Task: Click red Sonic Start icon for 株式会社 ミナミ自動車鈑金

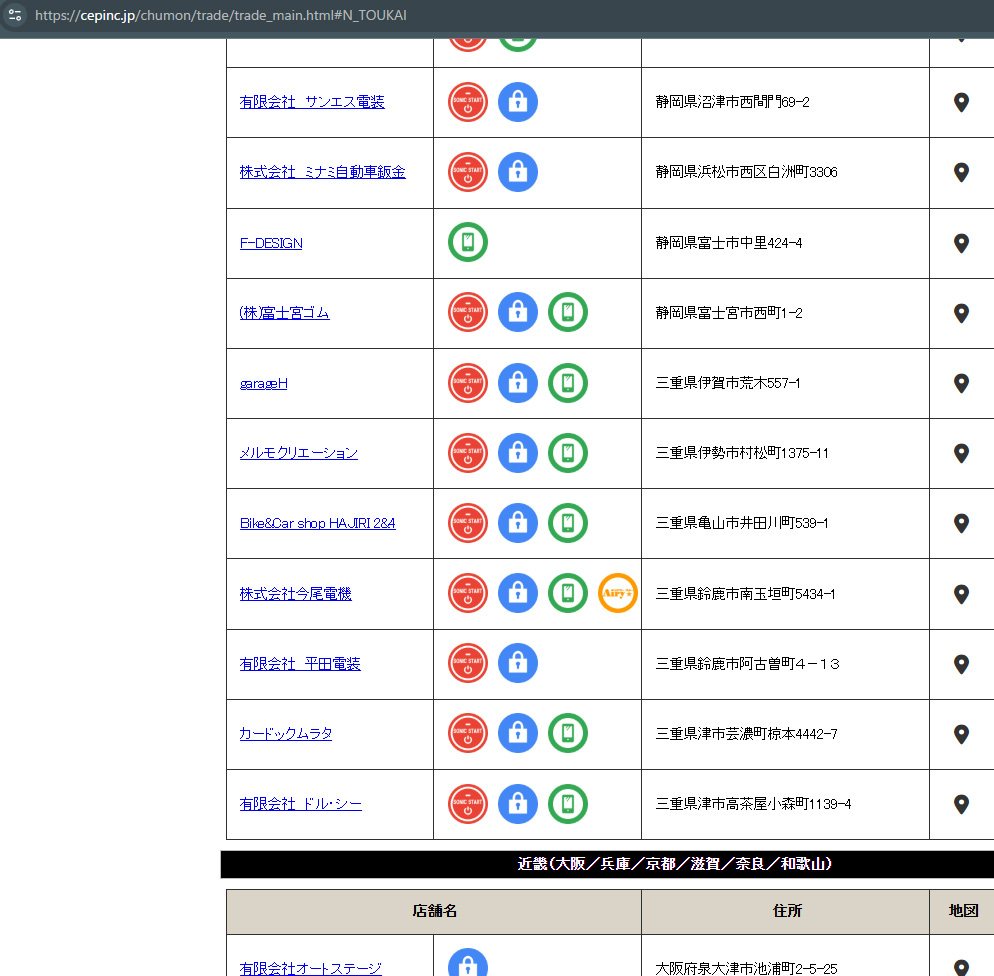Action: [468, 172]
